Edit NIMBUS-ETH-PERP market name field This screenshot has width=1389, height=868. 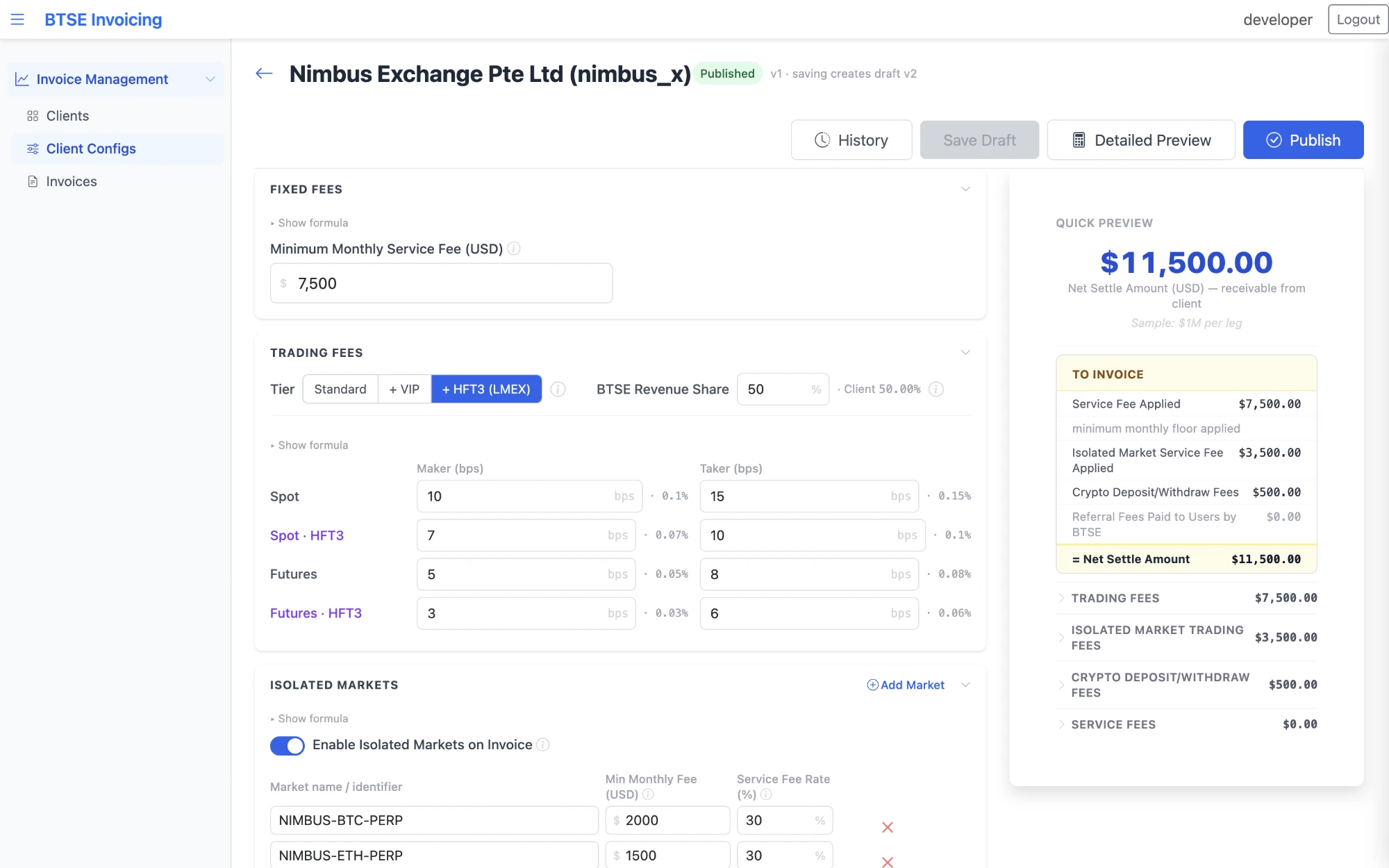pos(434,856)
